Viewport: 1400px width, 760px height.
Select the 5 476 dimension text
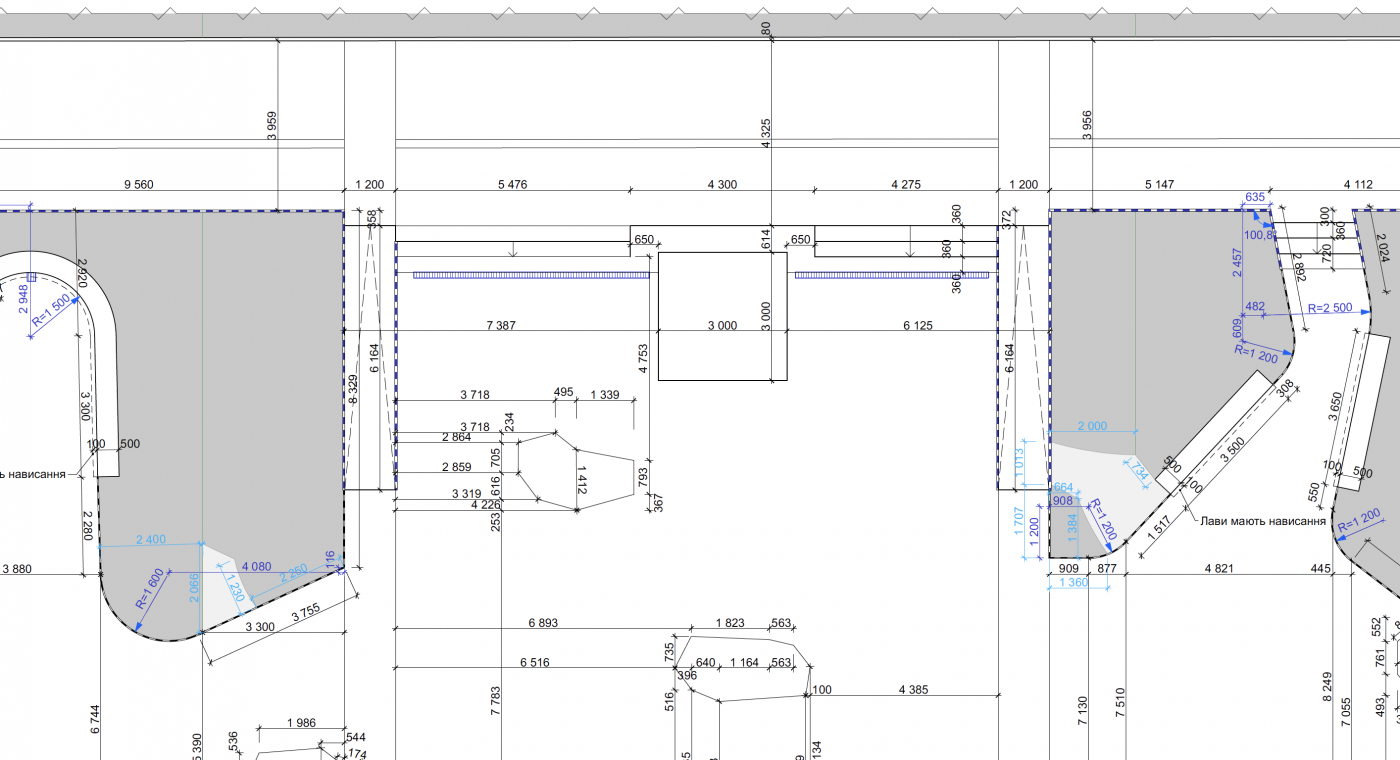512,185
